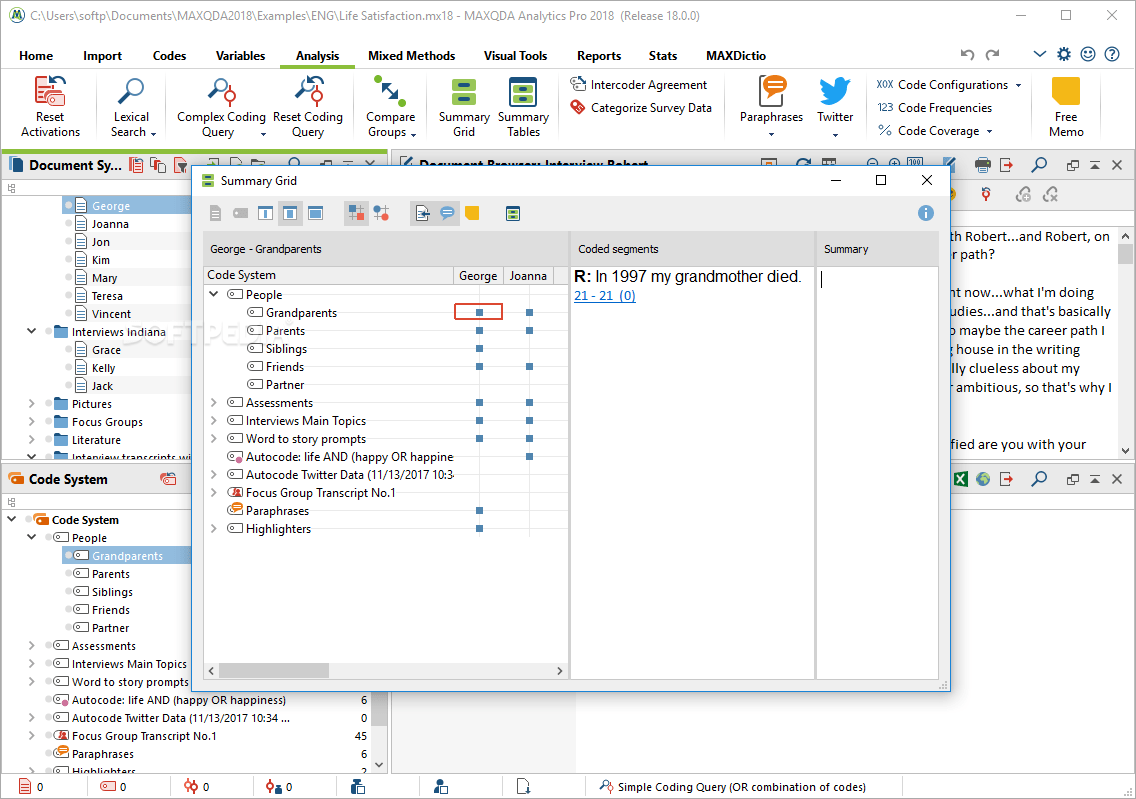
Task: Toggle coded segment origin display
Action: pos(422,213)
